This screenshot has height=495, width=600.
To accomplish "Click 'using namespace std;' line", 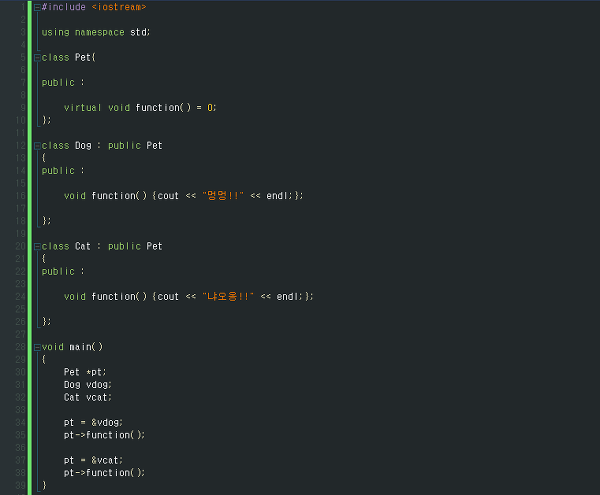I will tap(96, 32).
